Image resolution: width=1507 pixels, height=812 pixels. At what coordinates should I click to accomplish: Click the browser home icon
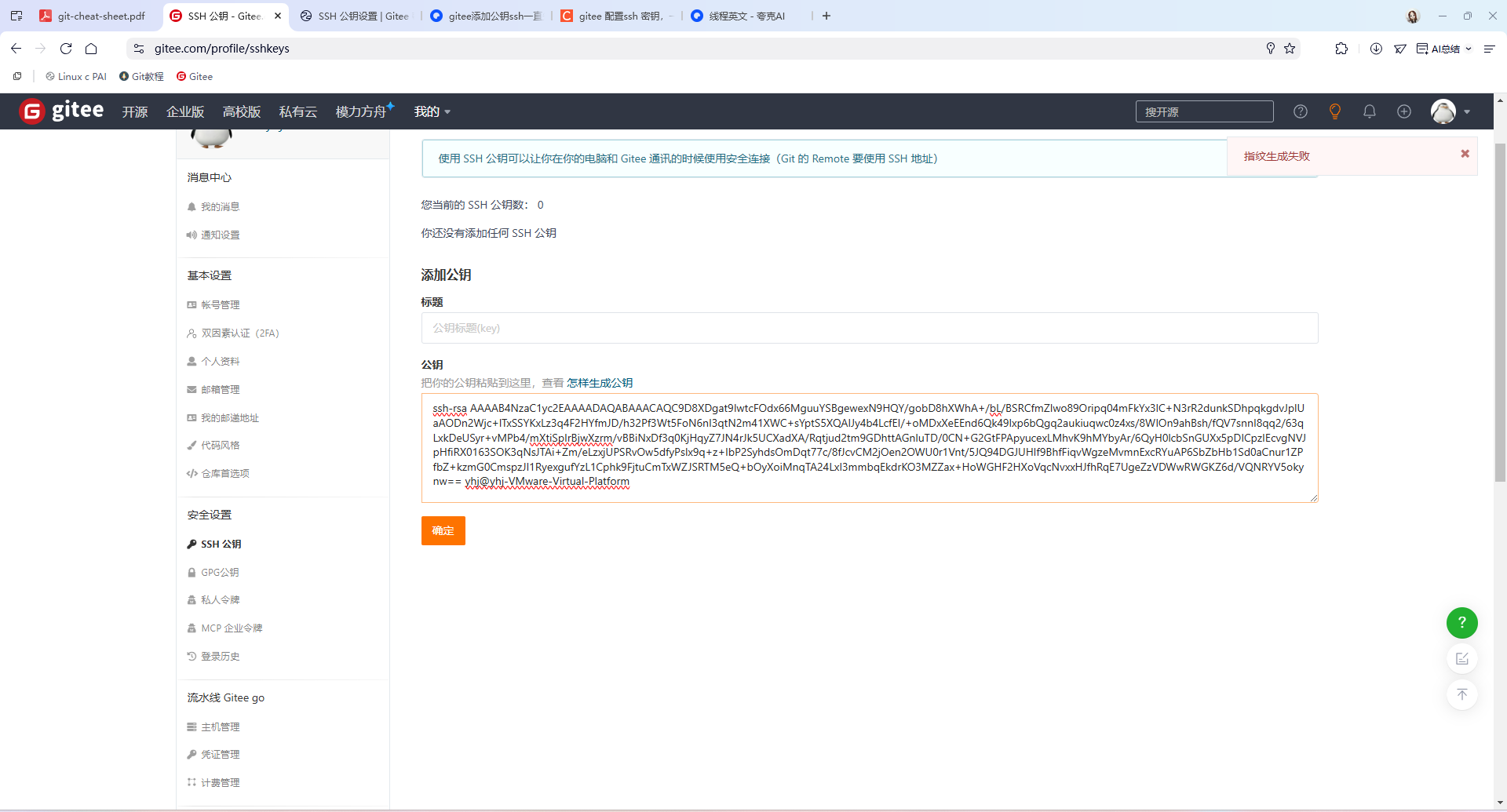pyautogui.click(x=91, y=49)
